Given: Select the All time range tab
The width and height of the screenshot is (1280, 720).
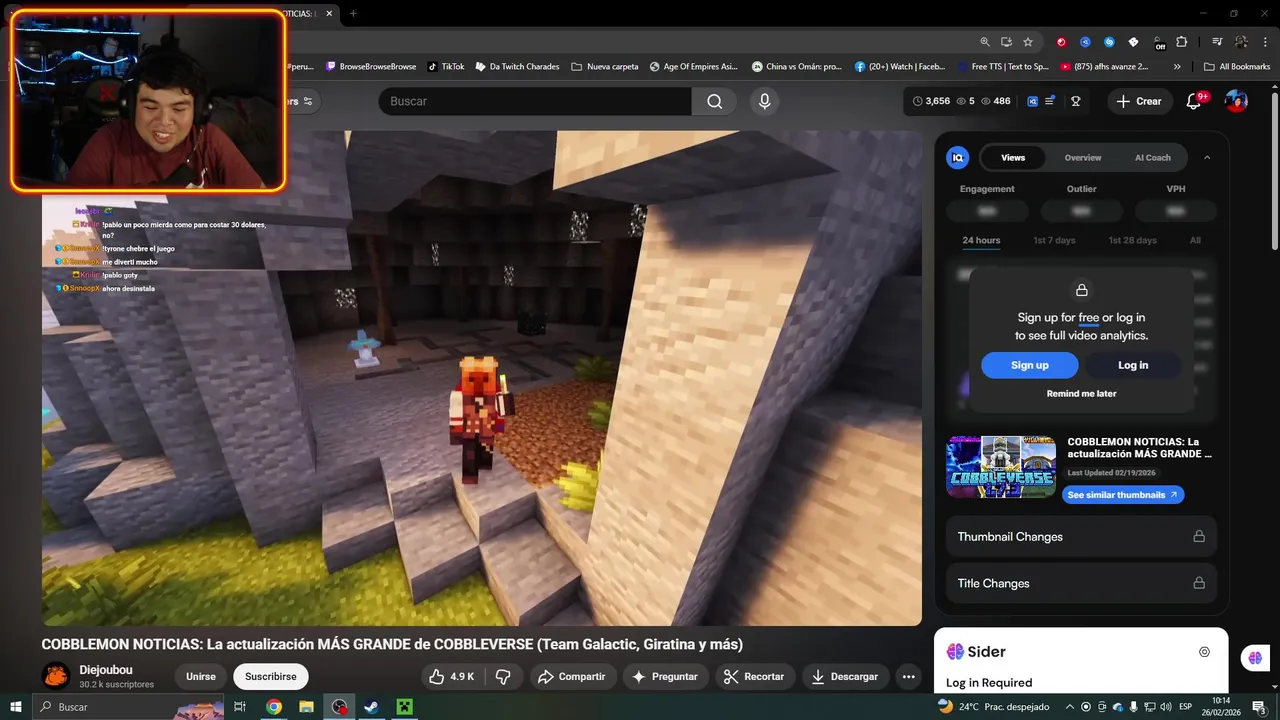Looking at the screenshot, I should point(1195,240).
